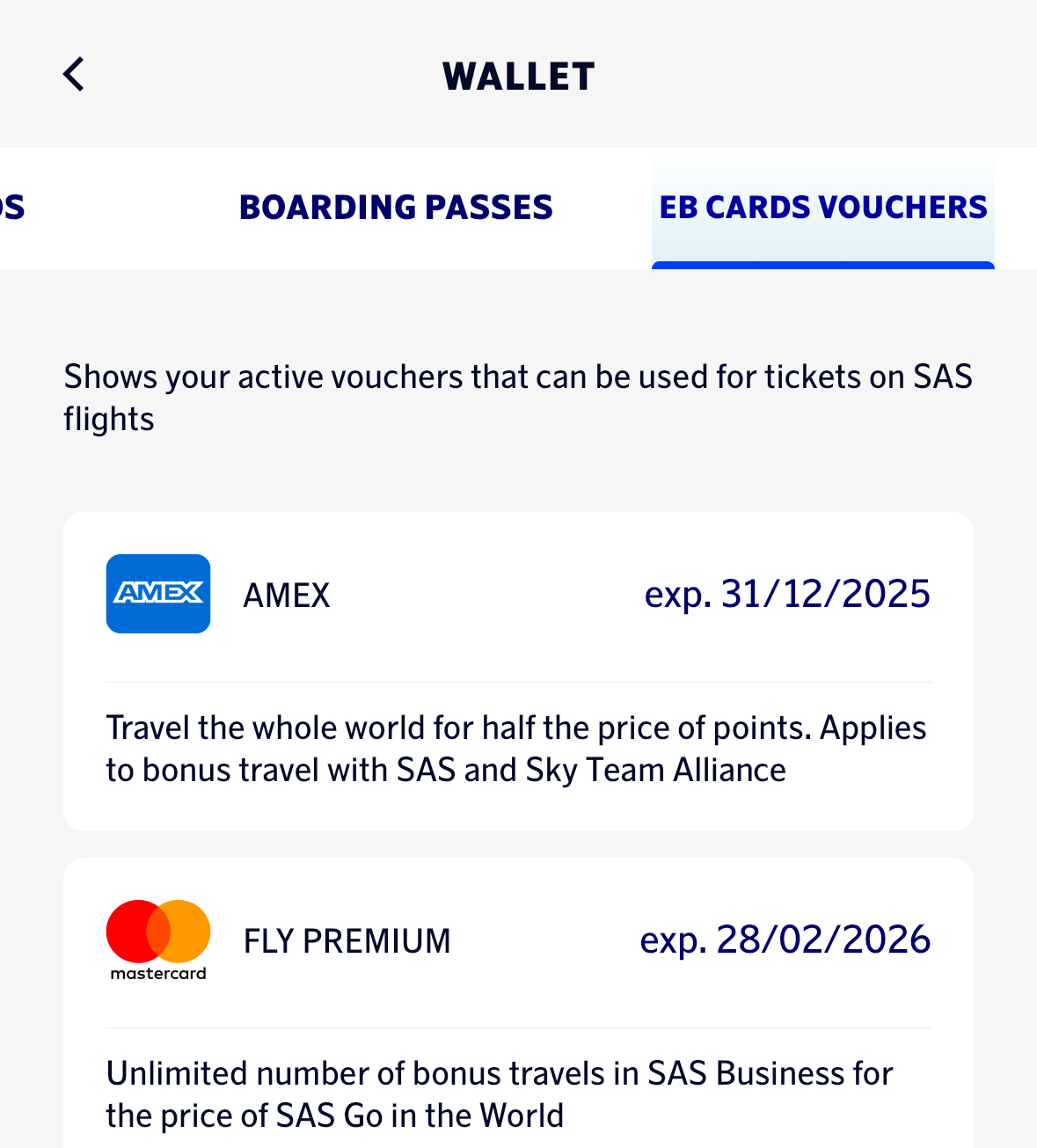Click the divider line in AMEX card
This screenshot has width=1037, height=1148.
coord(518,682)
